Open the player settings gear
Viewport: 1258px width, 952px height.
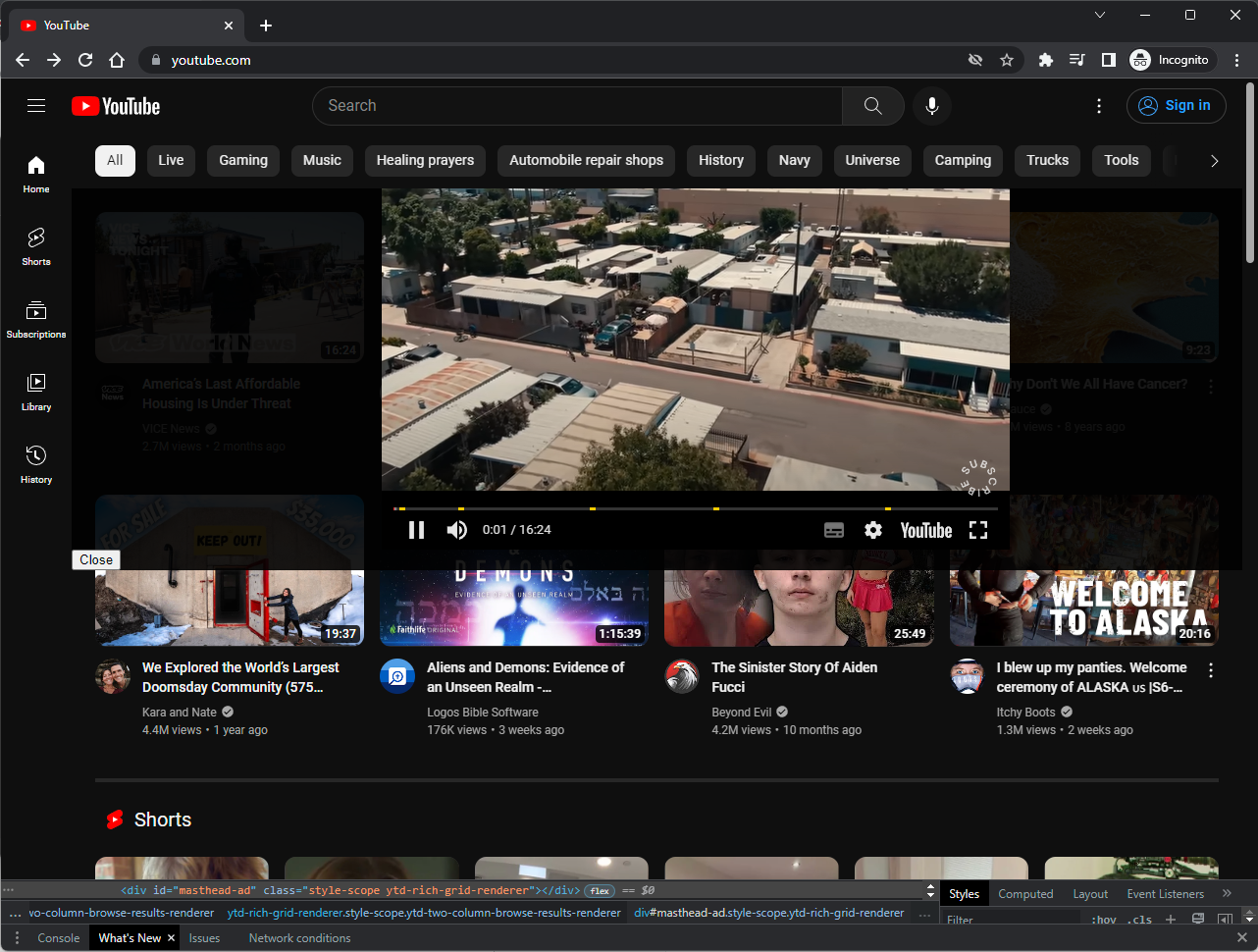[873, 530]
